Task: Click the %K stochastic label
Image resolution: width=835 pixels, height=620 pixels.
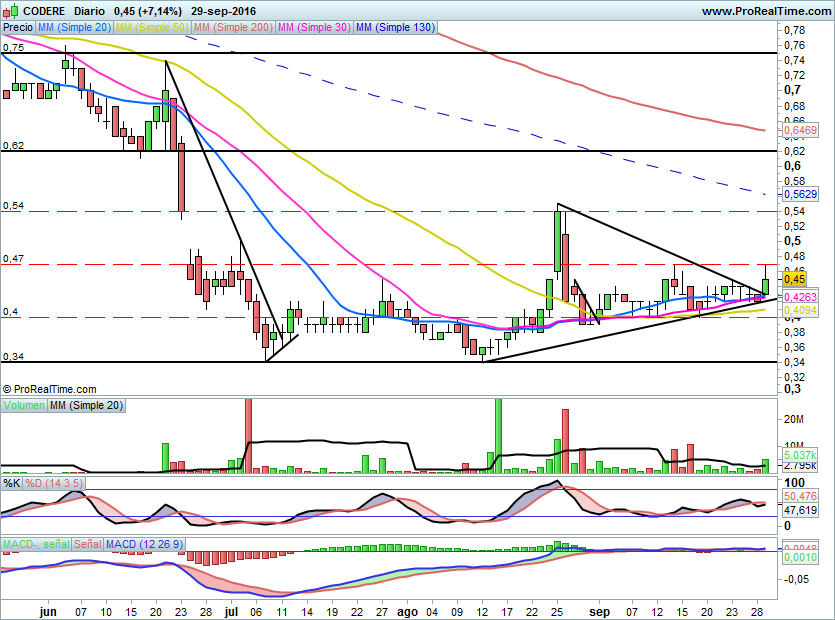Action: pos(12,483)
